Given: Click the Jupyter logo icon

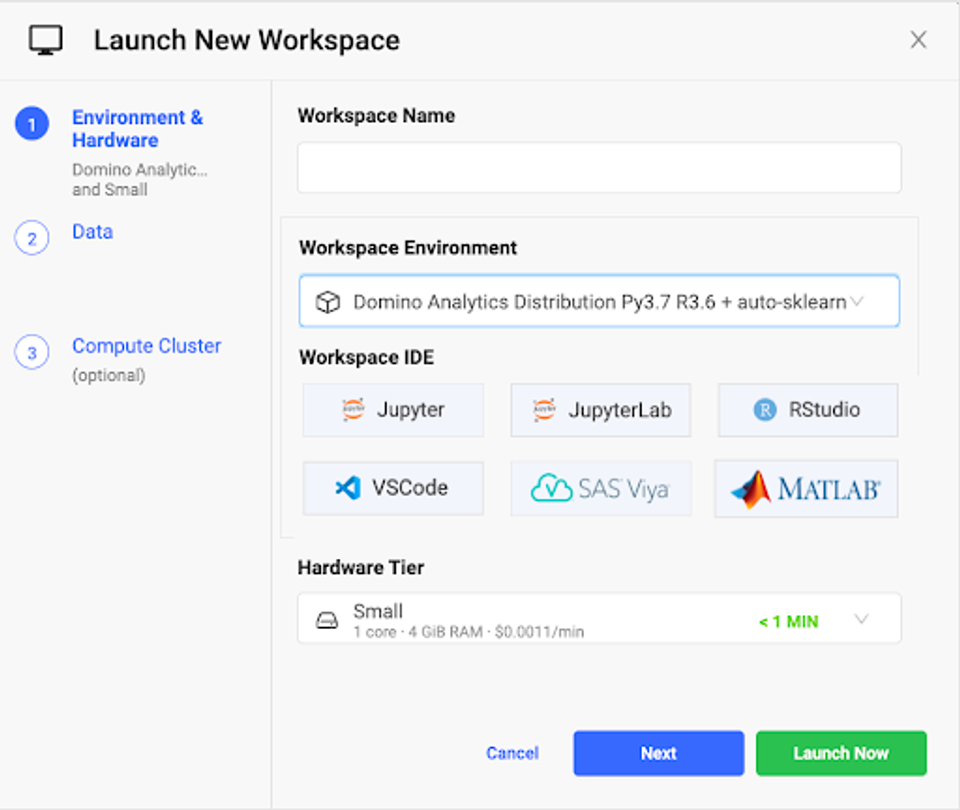Looking at the screenshot, I should coord(353,409).
